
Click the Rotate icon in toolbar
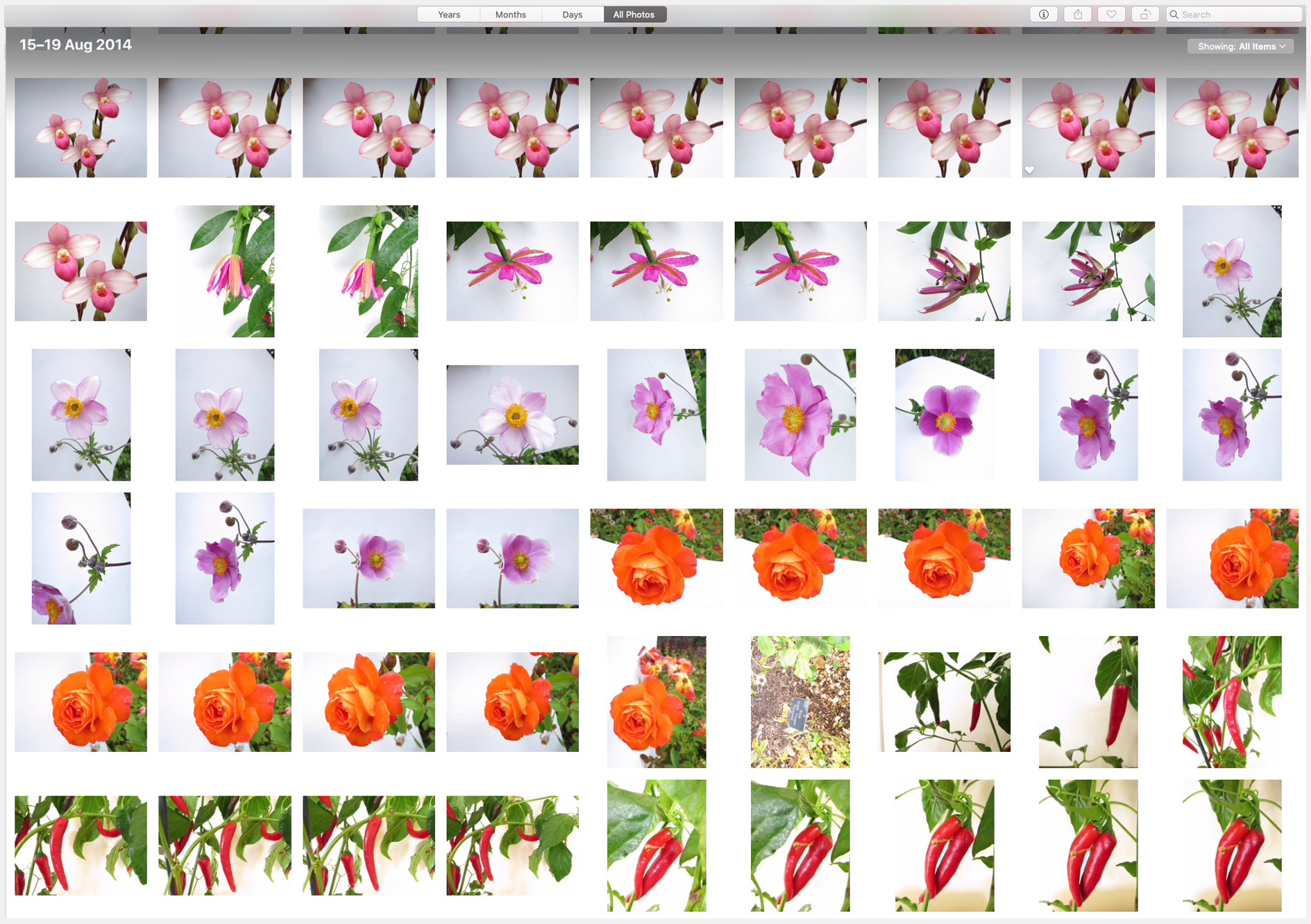point(1145,15)
